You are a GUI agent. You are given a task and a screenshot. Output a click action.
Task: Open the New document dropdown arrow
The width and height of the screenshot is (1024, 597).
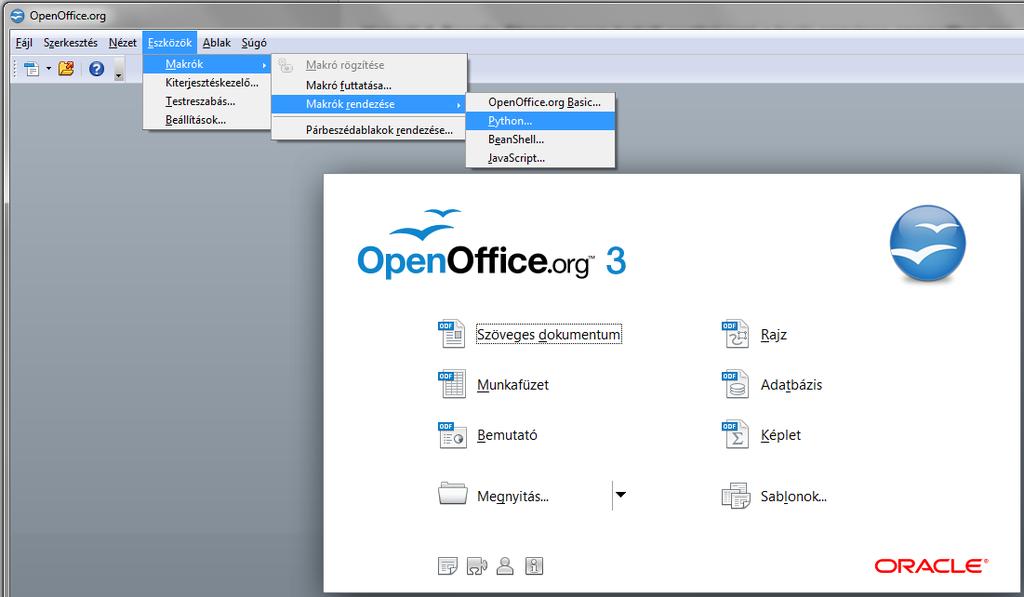tap(48, 68)
